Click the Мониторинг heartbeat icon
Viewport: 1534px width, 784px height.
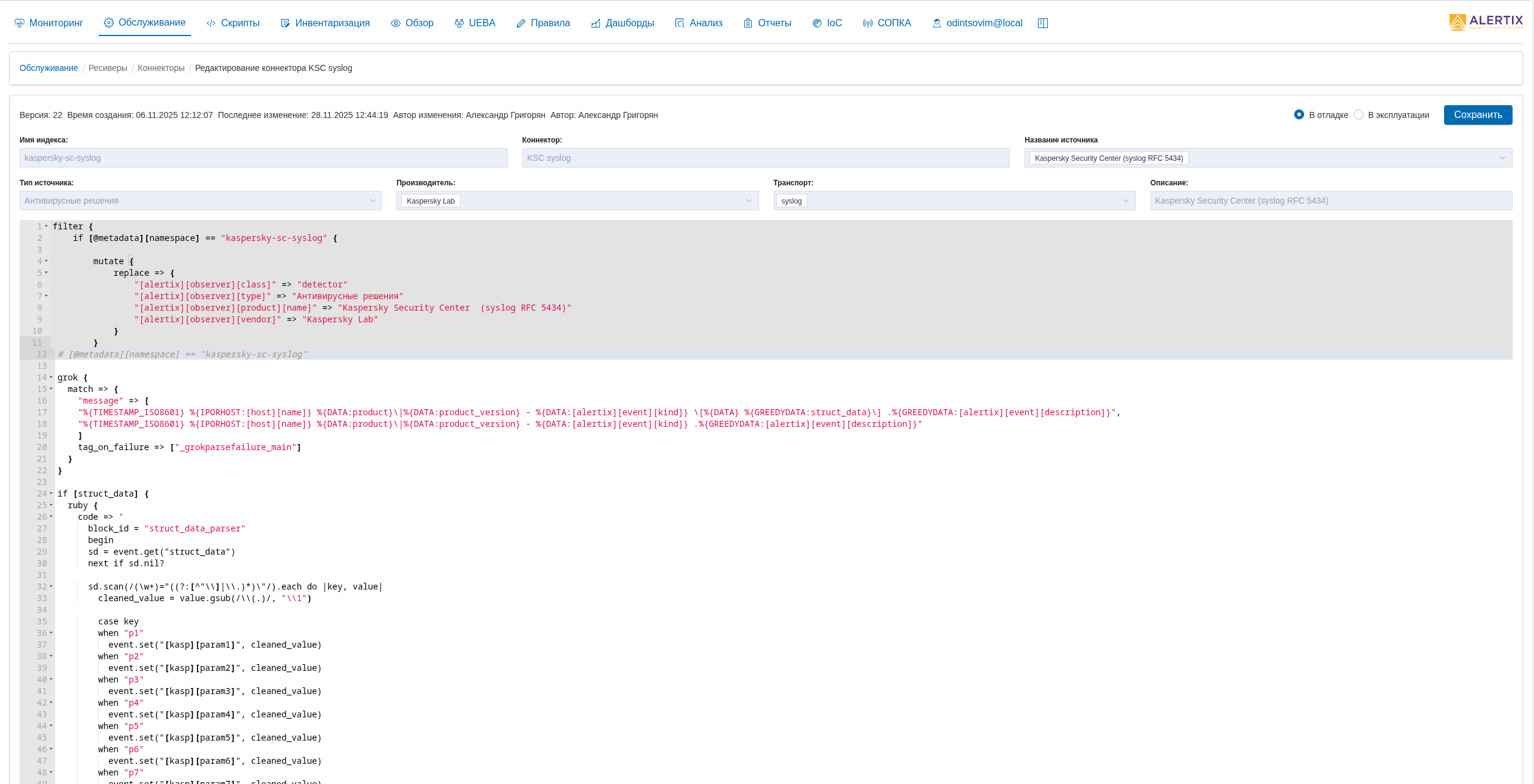pos(20,23)
